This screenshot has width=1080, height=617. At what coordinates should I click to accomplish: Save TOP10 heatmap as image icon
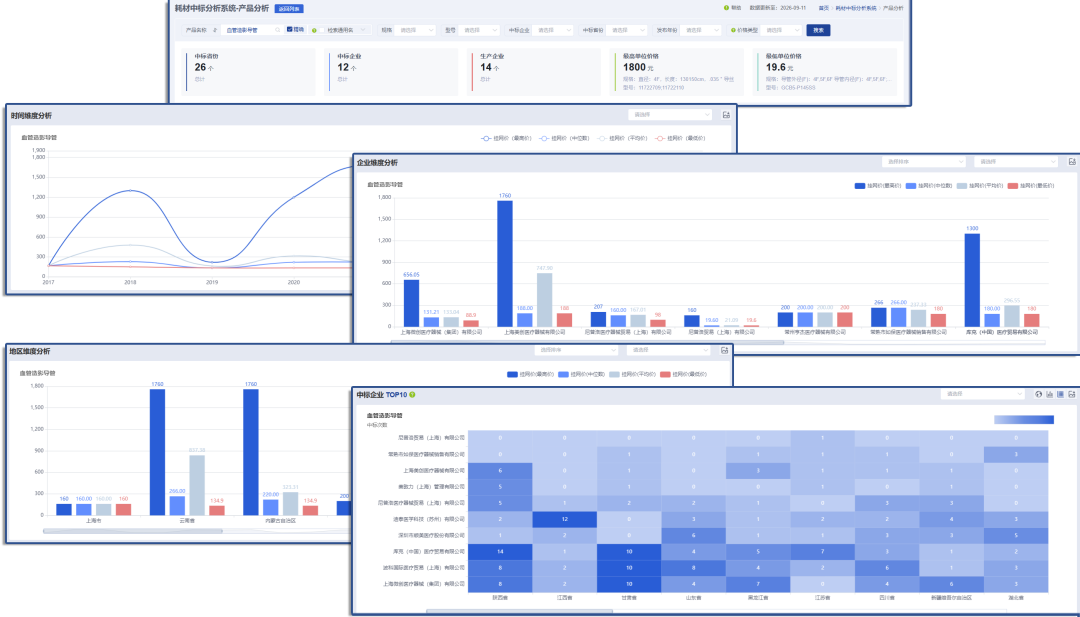tap(1072, 395)
